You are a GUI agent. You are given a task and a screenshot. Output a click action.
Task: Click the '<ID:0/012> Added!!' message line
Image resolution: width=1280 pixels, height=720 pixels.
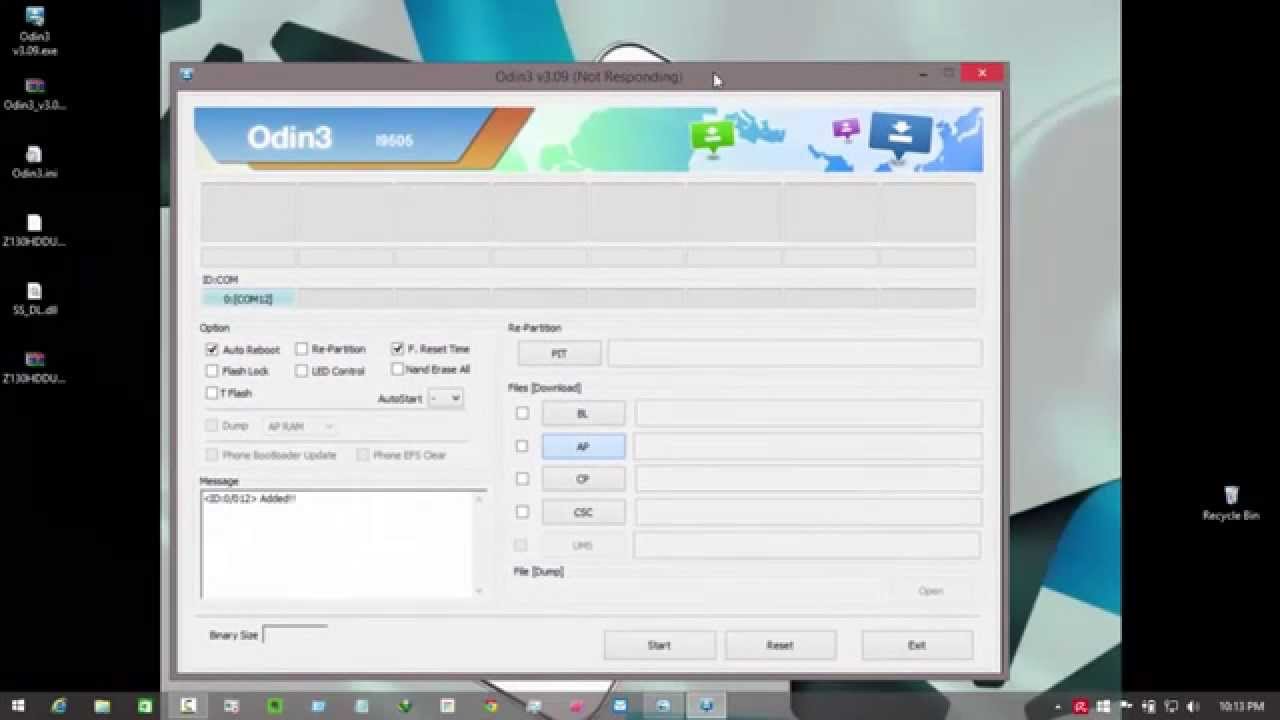click(250, 498)
